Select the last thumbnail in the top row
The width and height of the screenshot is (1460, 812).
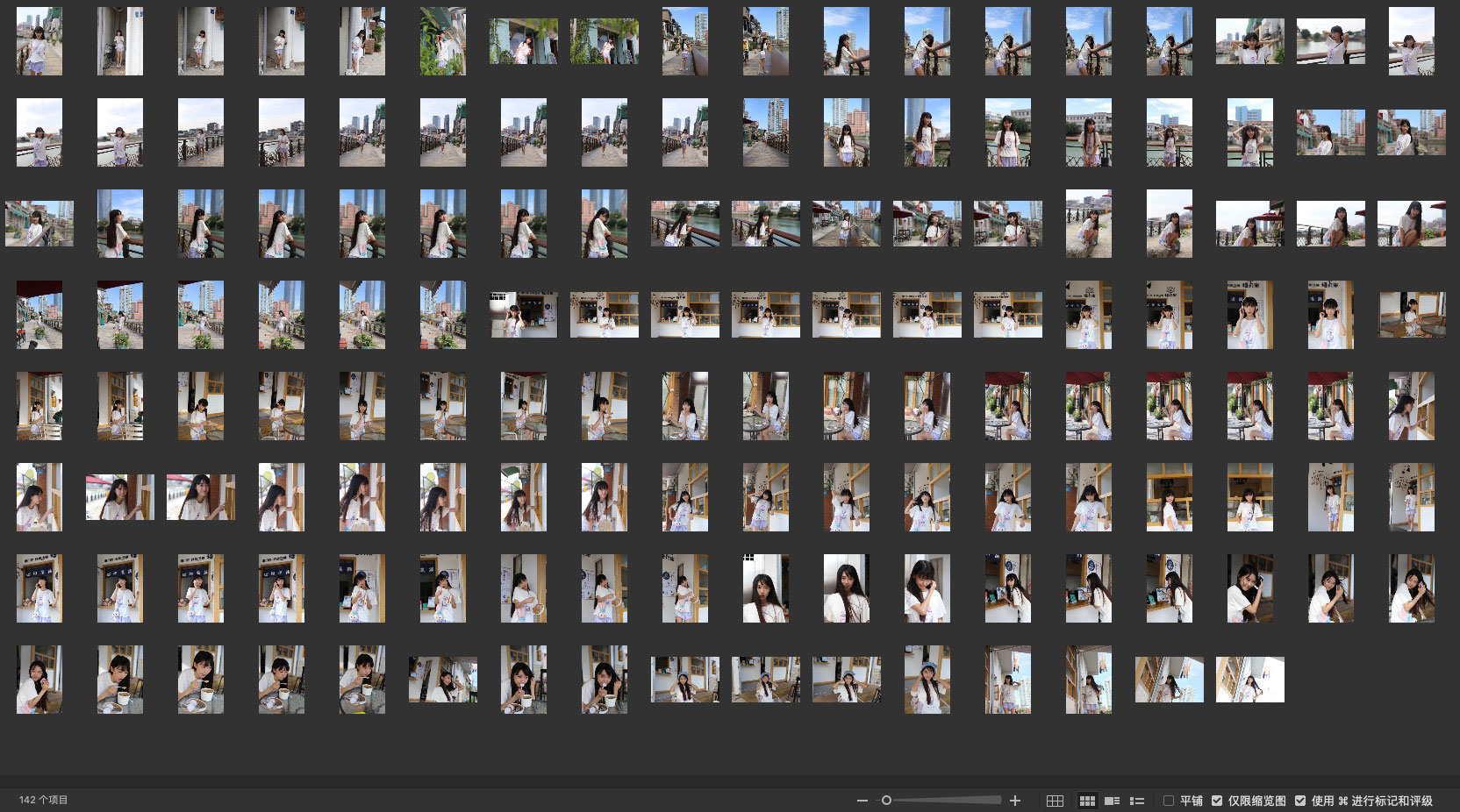pyautogui.click(x=1411, y=41)
